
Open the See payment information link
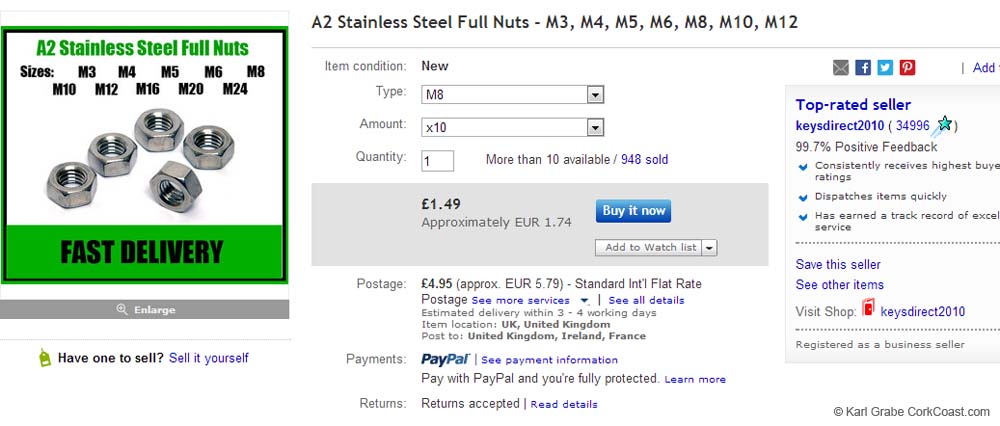pos(550,360)
